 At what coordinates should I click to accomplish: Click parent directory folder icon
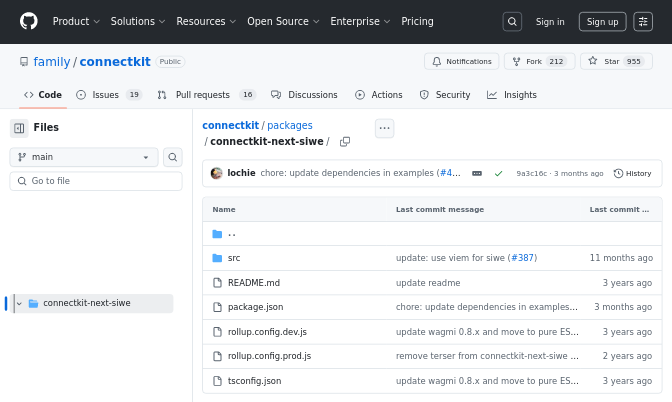217,234
